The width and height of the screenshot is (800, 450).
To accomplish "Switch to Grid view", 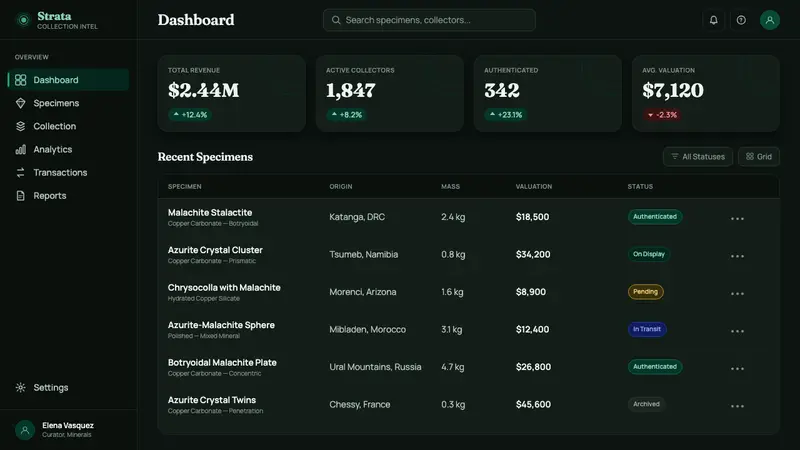I will [759, 157].
